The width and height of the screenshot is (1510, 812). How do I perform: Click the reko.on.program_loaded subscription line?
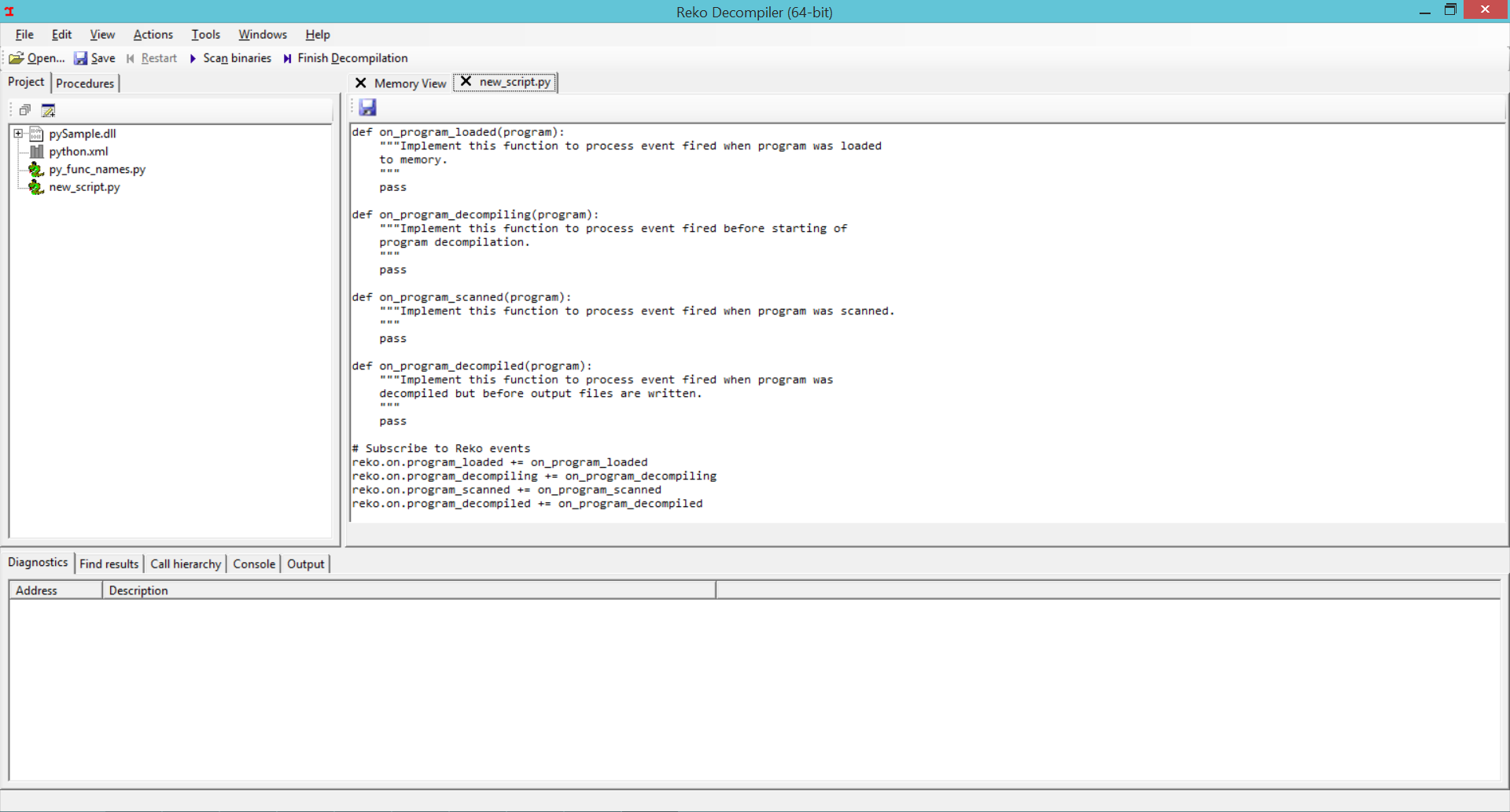point(500,462)
